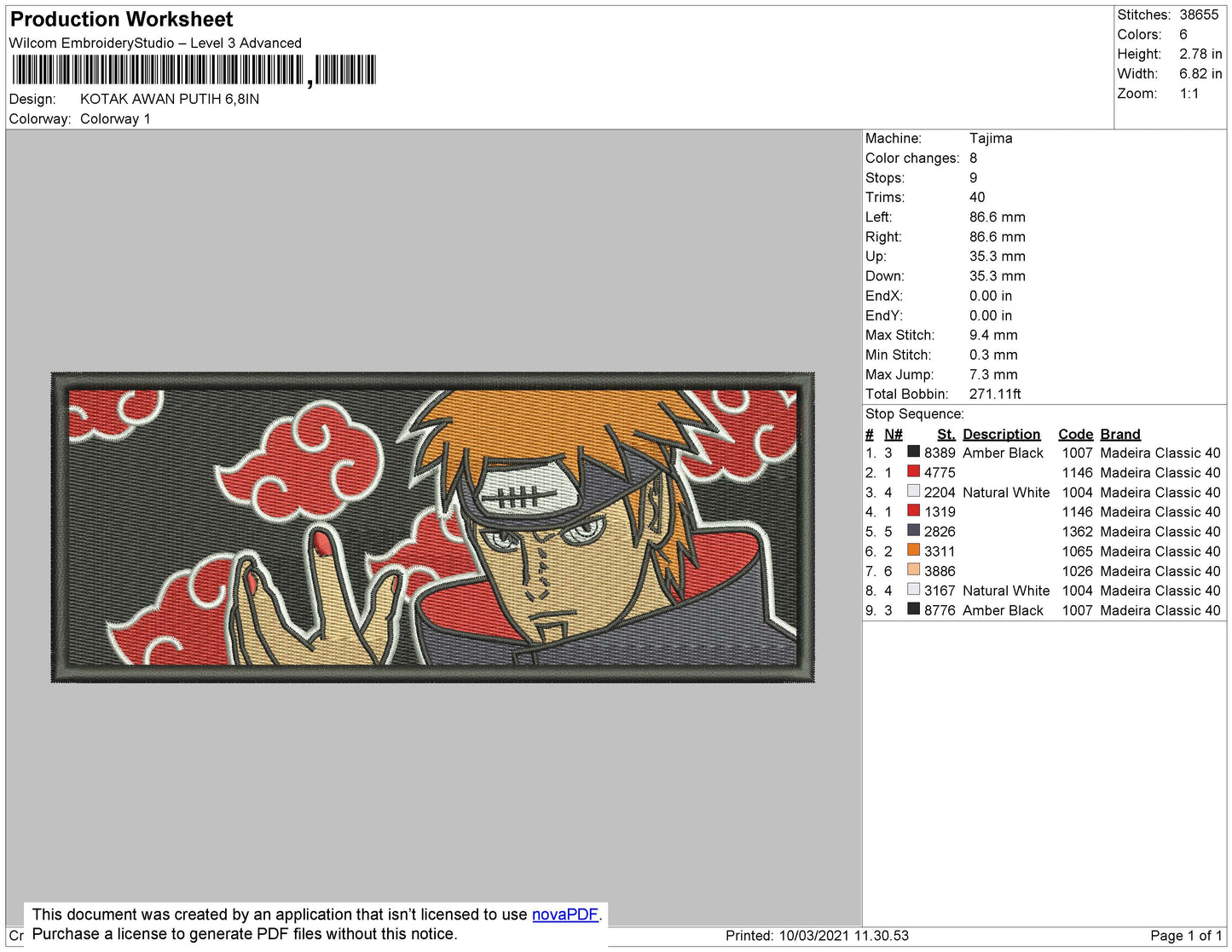Click 'Colorway 1' value
The width and height of the screenshot is (1232, 952).
(115, 118)
